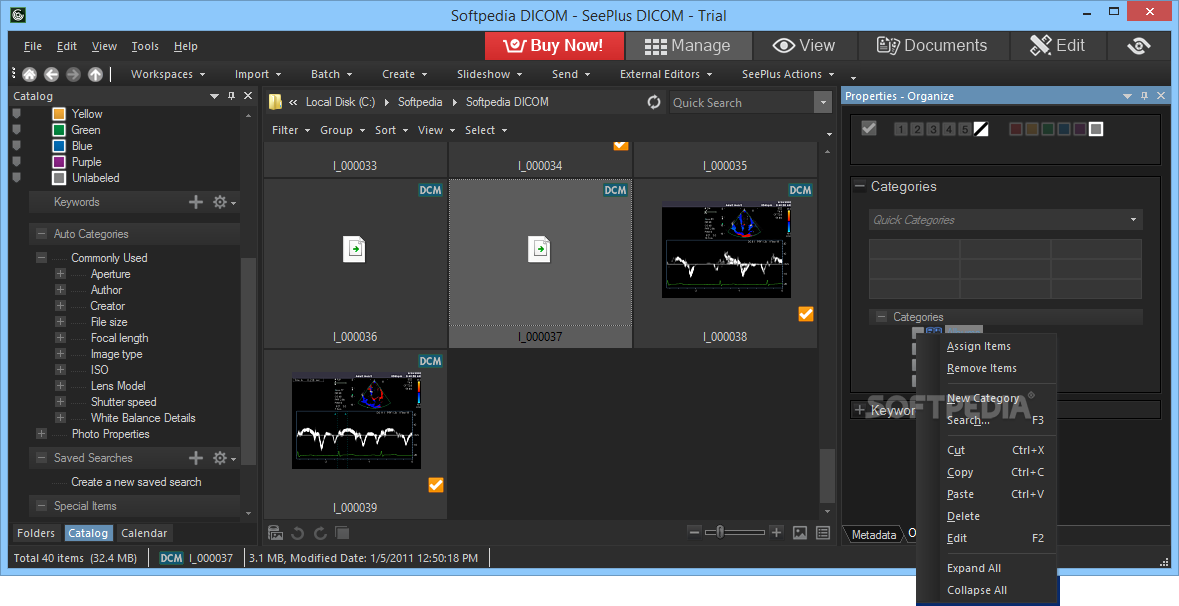Click the folder icon in the path bar
Viewport: 1179px width, 606px height.
[x=275, y=102]
